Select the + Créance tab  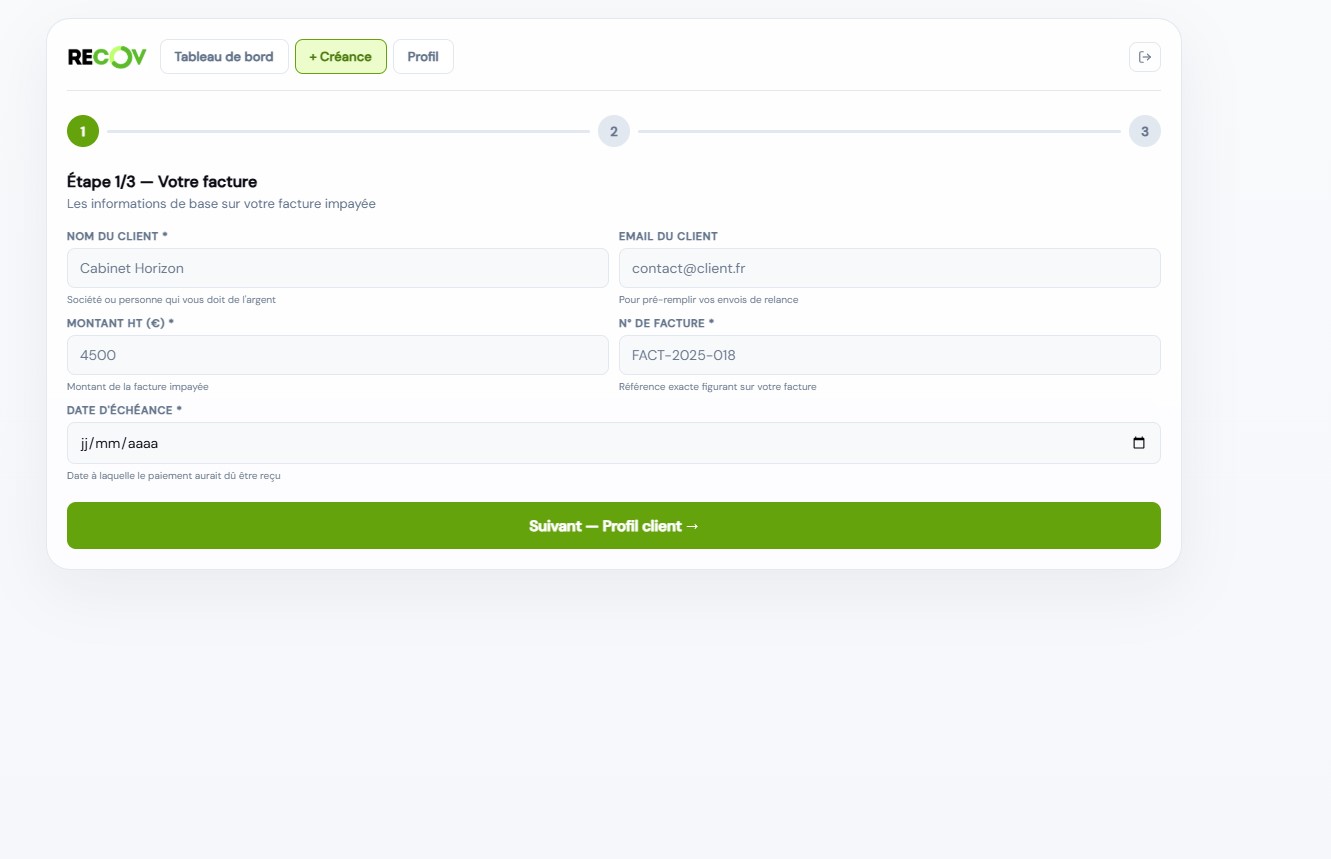(x=340, y=57)
